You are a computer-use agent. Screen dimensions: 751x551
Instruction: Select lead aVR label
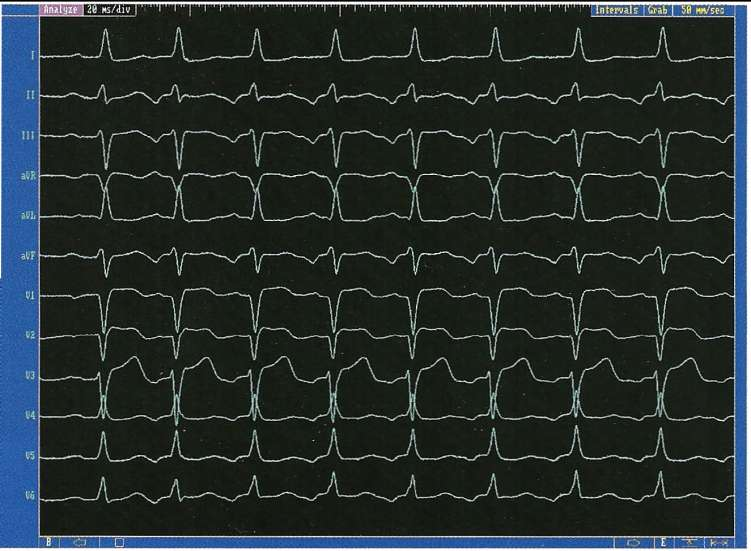click(x=28, y=176)
